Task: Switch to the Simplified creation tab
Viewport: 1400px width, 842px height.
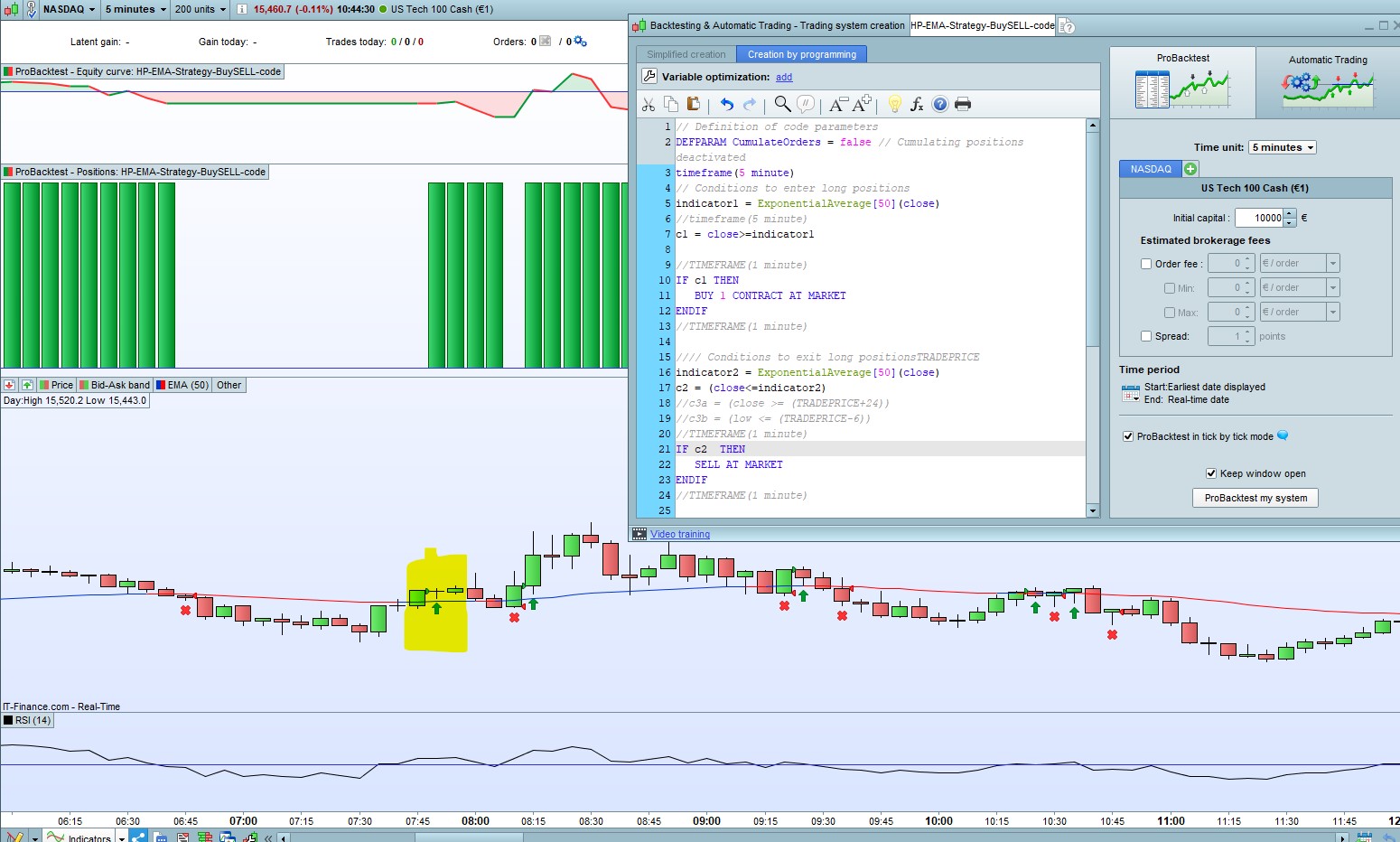Action: pyautogui.click(x=686, y=54)
